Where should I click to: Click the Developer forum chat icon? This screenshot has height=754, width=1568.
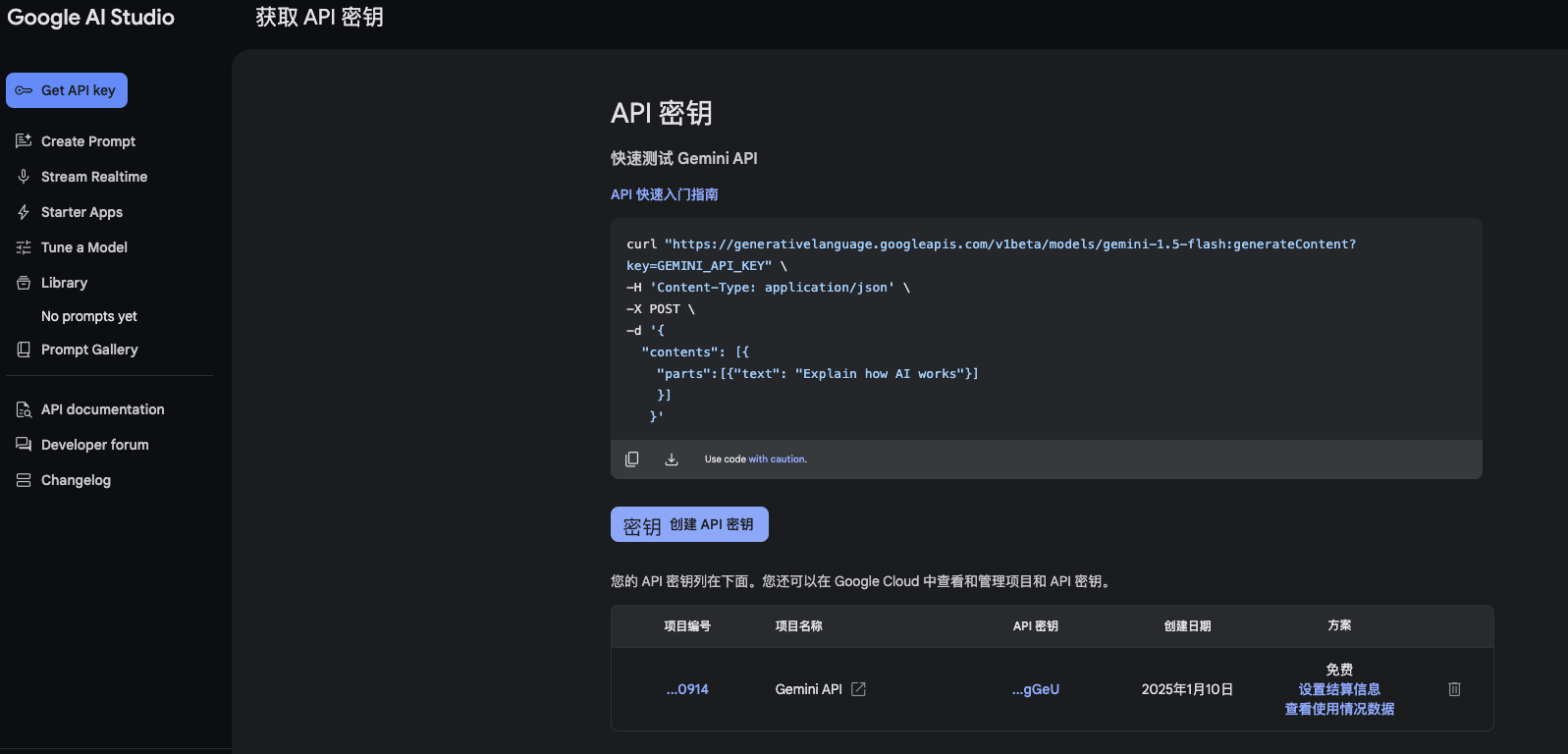[24, 445]
